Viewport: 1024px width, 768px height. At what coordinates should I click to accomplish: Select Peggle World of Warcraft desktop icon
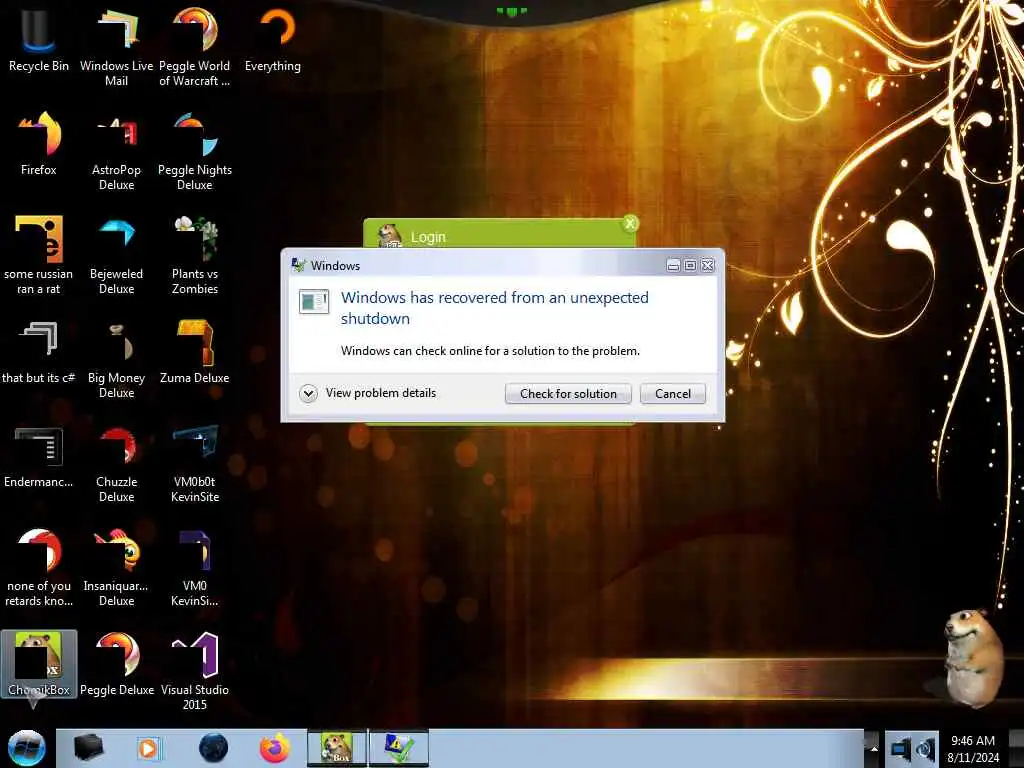click(x=195, y=46)
